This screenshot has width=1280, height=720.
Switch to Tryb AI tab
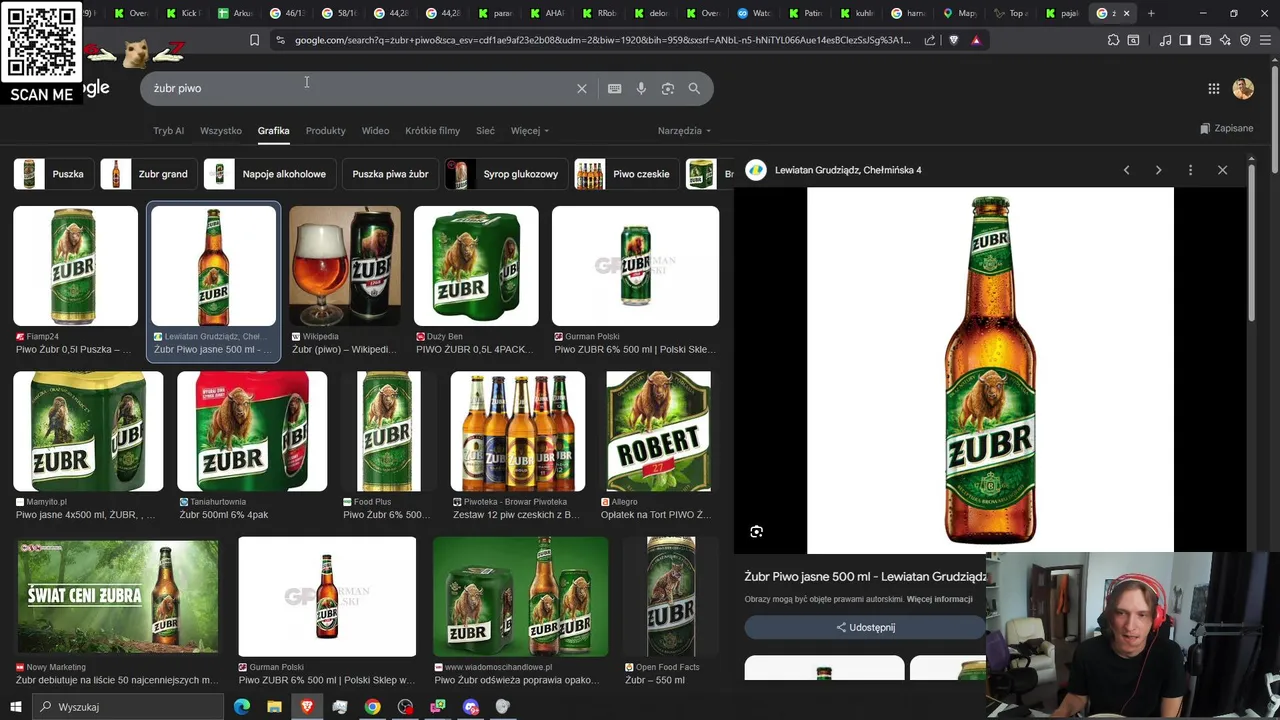[x=168, y=130]
